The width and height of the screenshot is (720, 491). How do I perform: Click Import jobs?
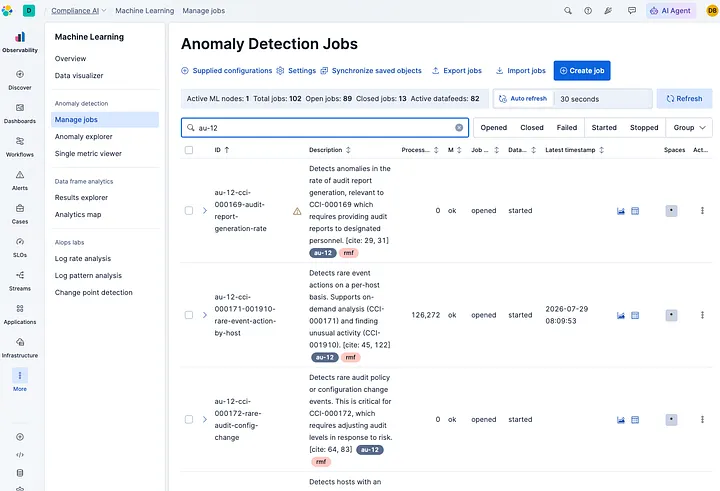pos(521,71)
